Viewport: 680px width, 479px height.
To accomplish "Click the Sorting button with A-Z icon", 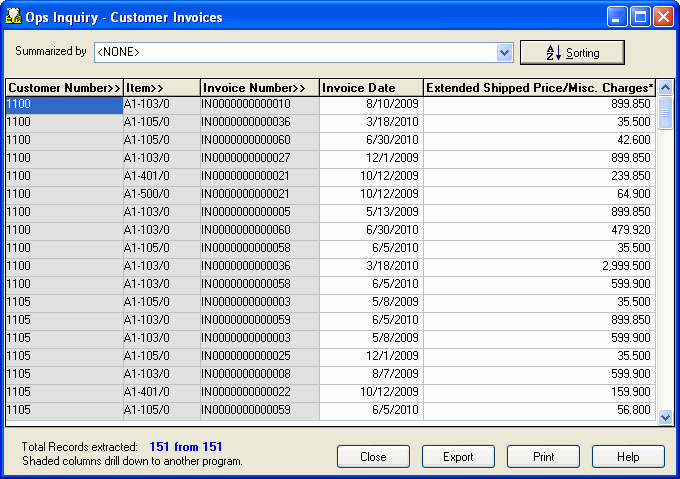I will point(572,52).
